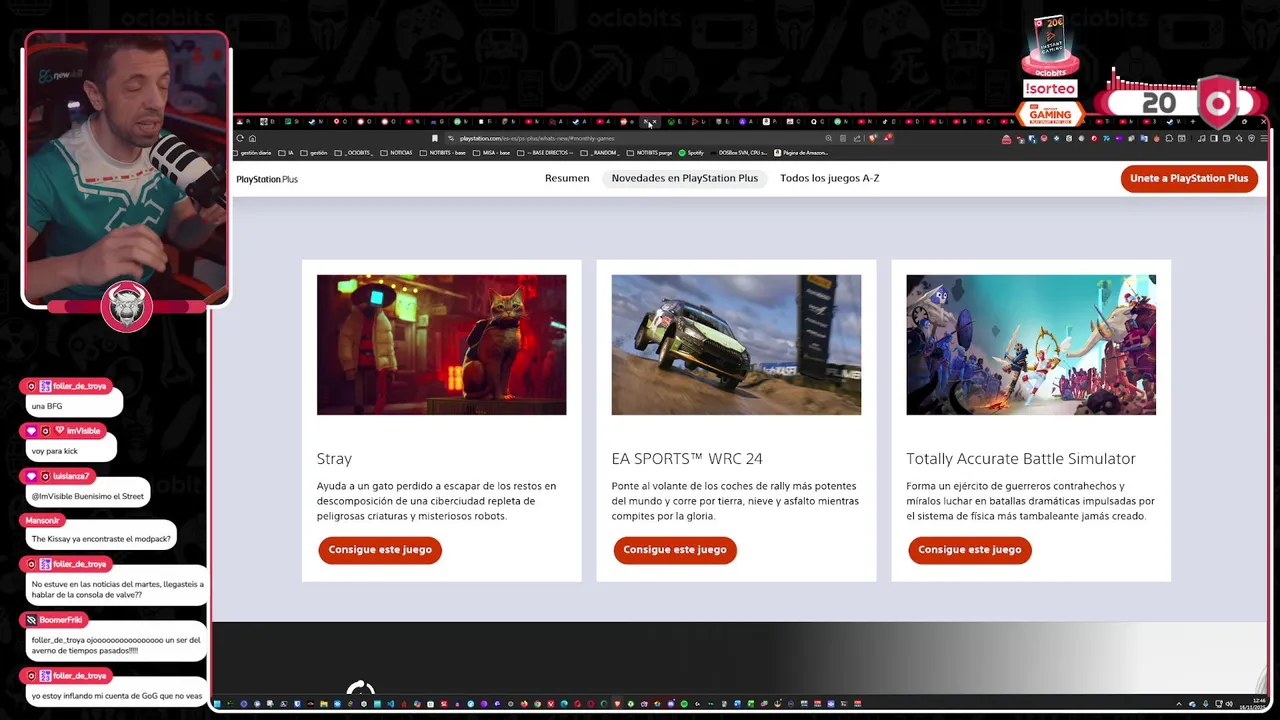Click the 'EA SPORTS™ WRC 24' title

click(x=687, y=458)
